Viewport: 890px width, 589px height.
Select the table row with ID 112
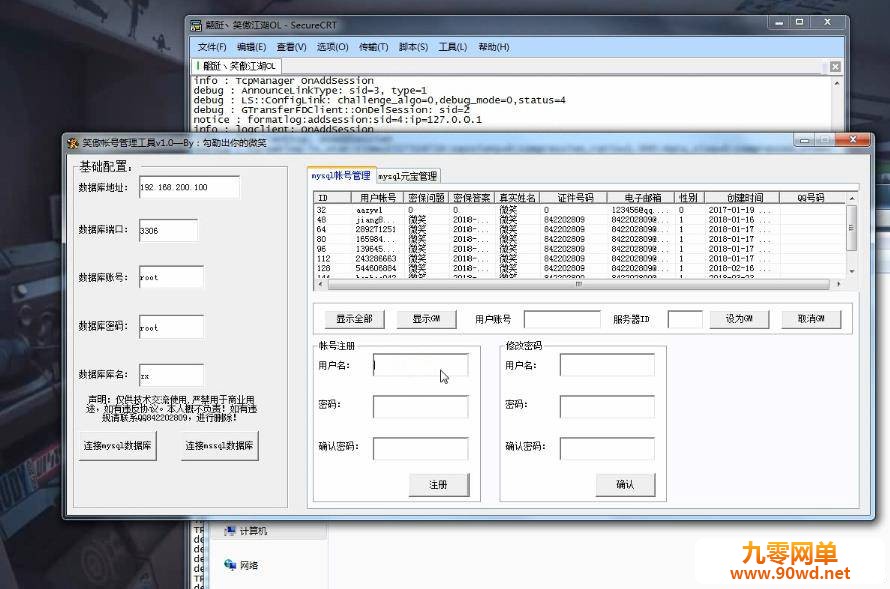point(580,259)
